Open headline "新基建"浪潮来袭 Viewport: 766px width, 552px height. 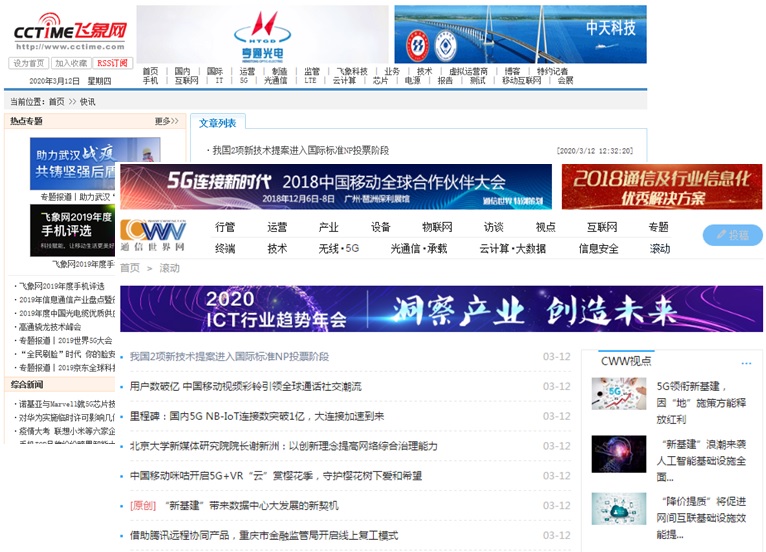coord(701,461)
